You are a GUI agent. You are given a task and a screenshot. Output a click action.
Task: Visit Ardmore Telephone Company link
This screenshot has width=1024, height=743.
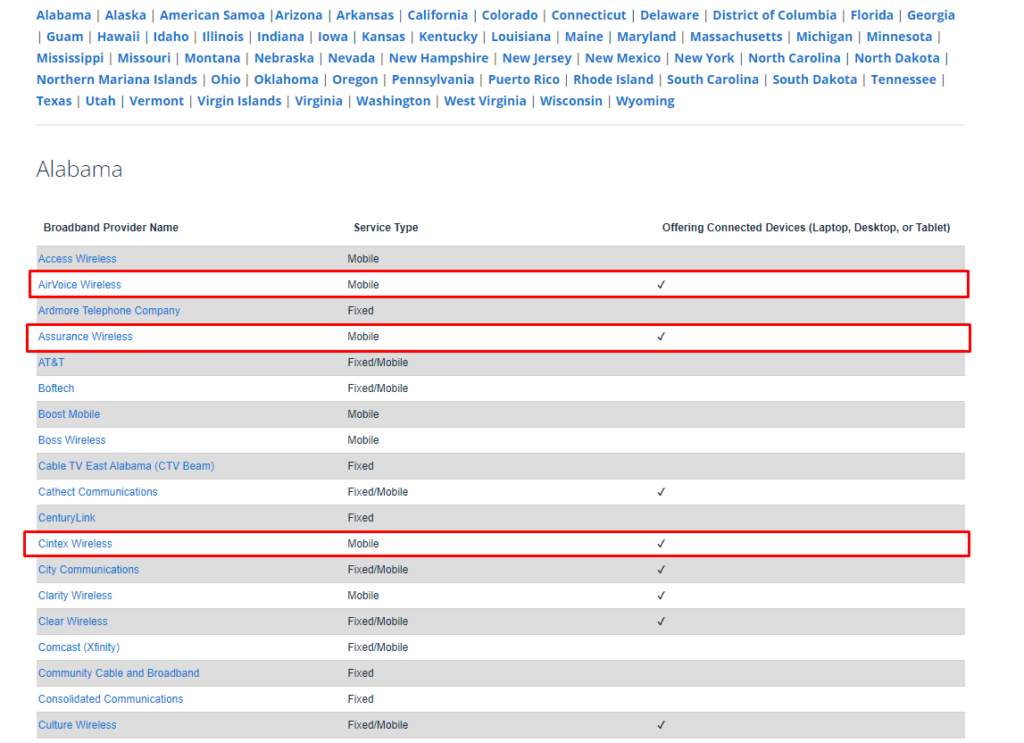(109, 311)
